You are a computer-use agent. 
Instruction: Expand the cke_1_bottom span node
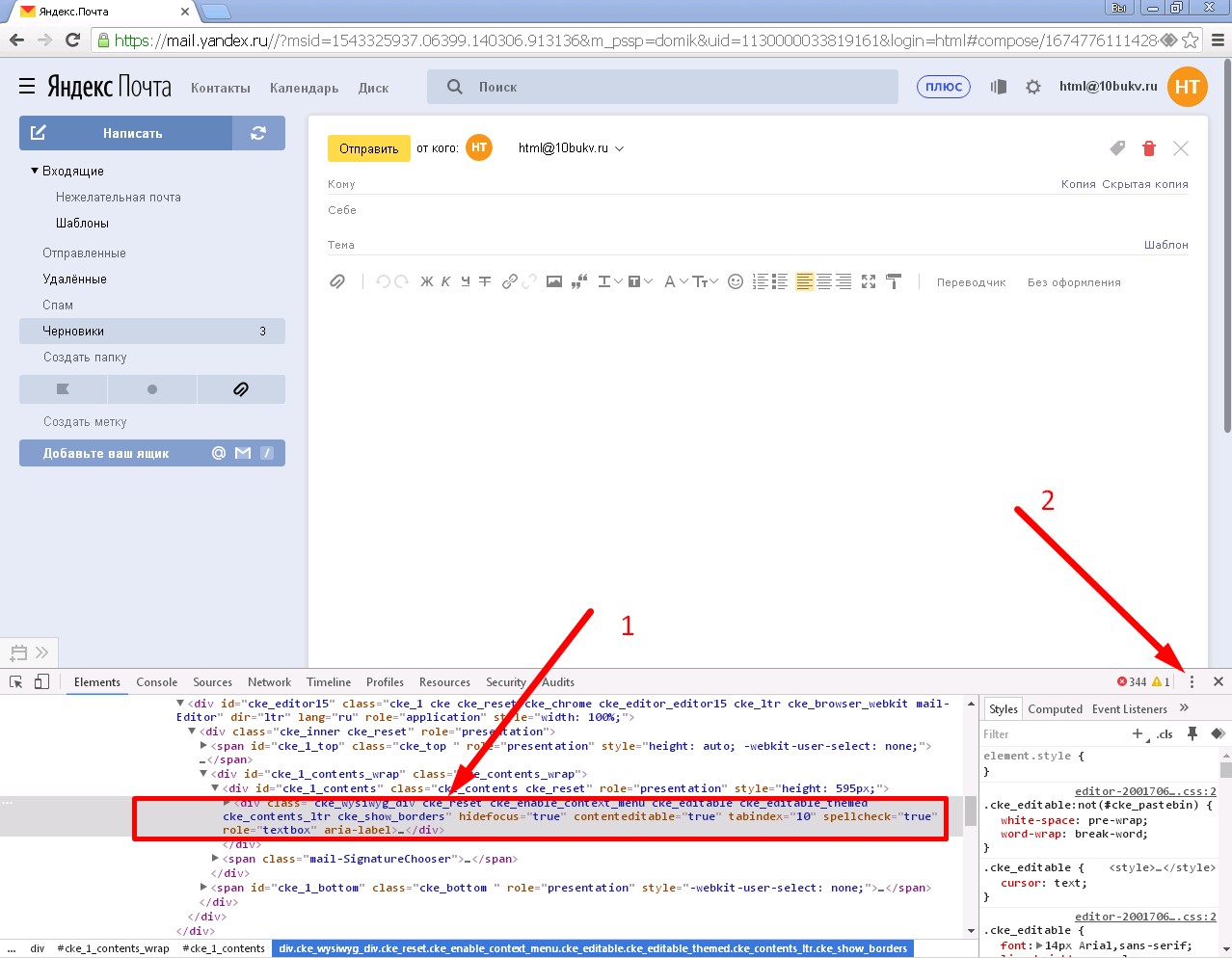pyautogui.click(x=203, y=887)
